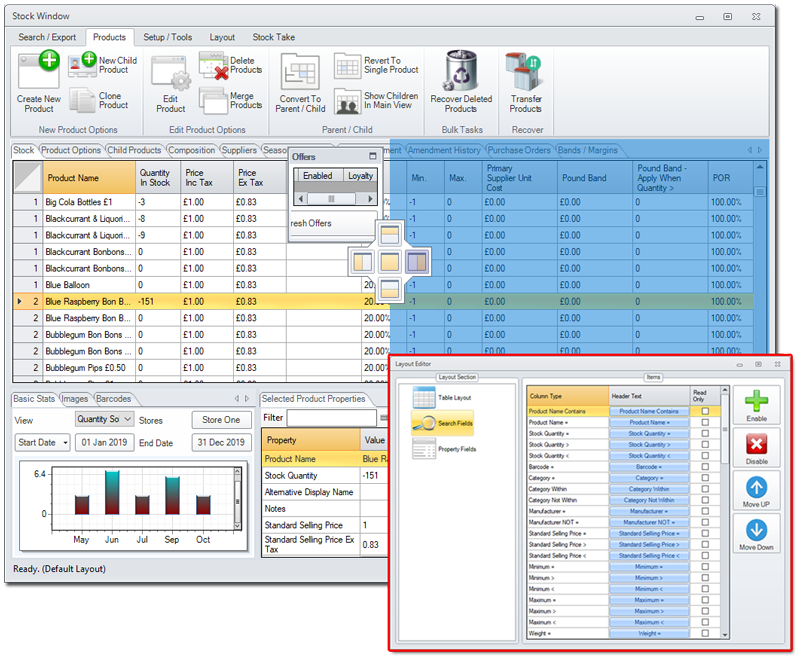Screen dimensions: 800x662
Task: Switch to the Setup / Tools ribbon tab
Action: (x=167, y=37)
